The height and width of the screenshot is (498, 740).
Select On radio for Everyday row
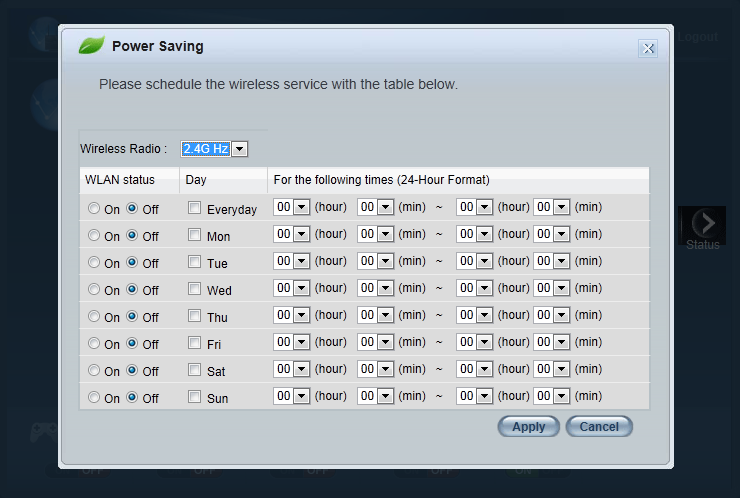pos(94,209)
